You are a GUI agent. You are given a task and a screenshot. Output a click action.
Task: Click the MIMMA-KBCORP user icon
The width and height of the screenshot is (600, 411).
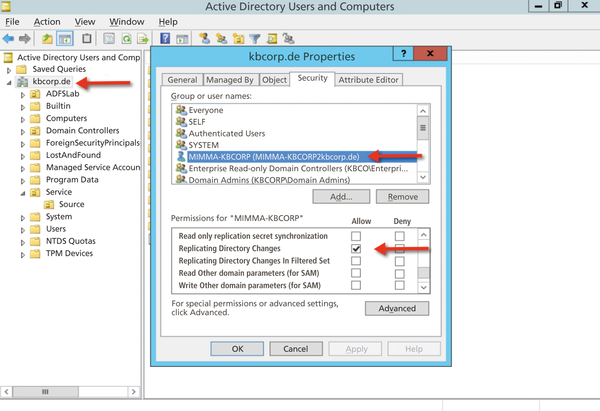coord(181,157)
